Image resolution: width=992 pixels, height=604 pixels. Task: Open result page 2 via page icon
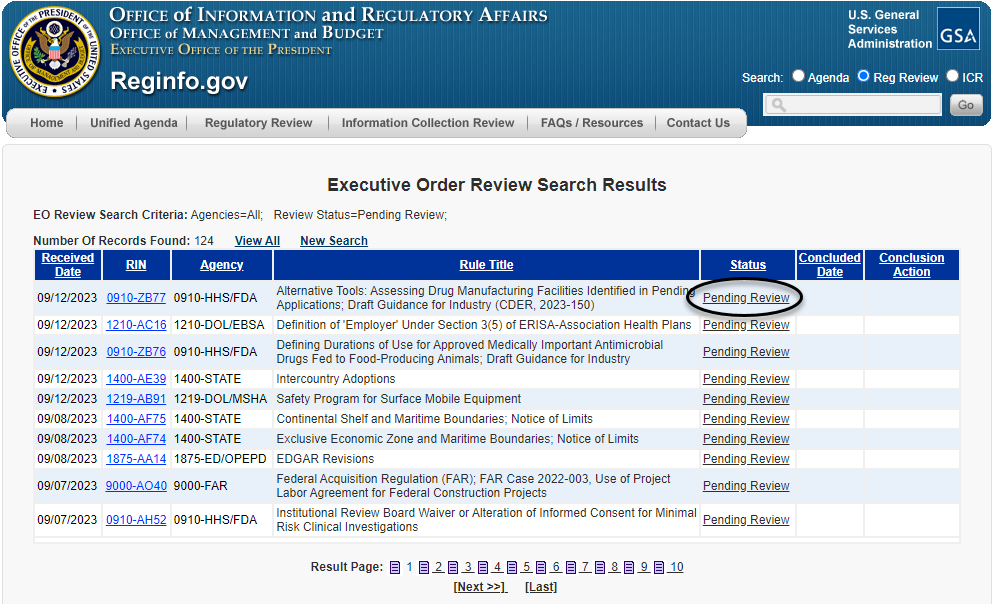tap(424, 567)
